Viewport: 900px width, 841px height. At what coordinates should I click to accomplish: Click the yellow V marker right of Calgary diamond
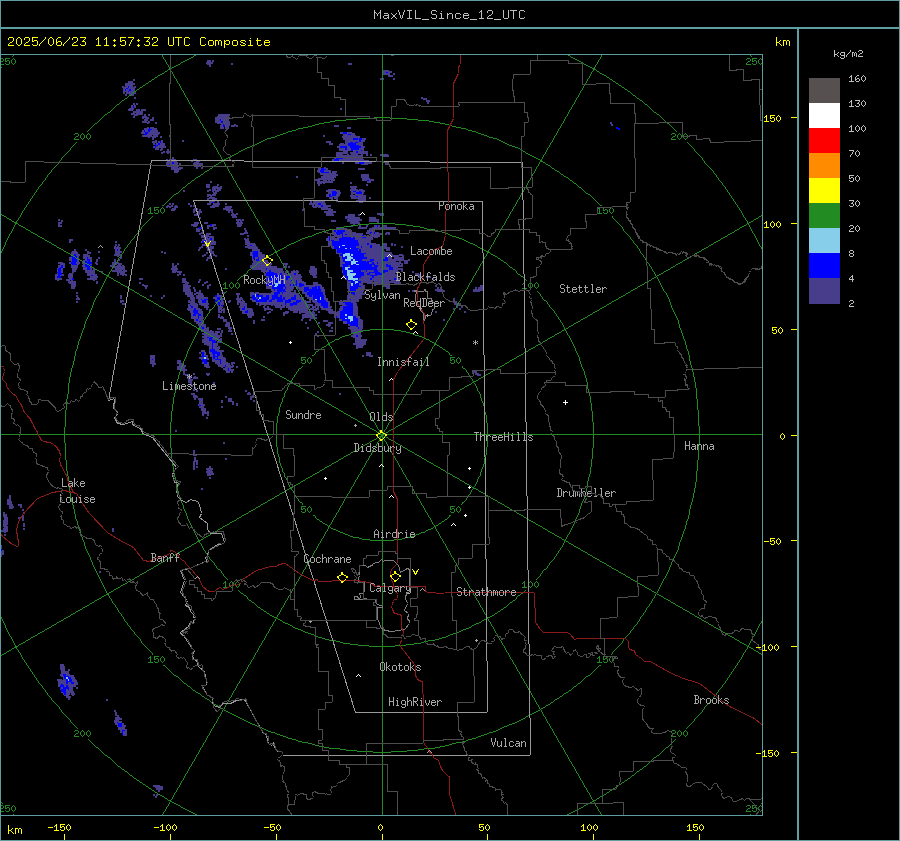(415, 572)
